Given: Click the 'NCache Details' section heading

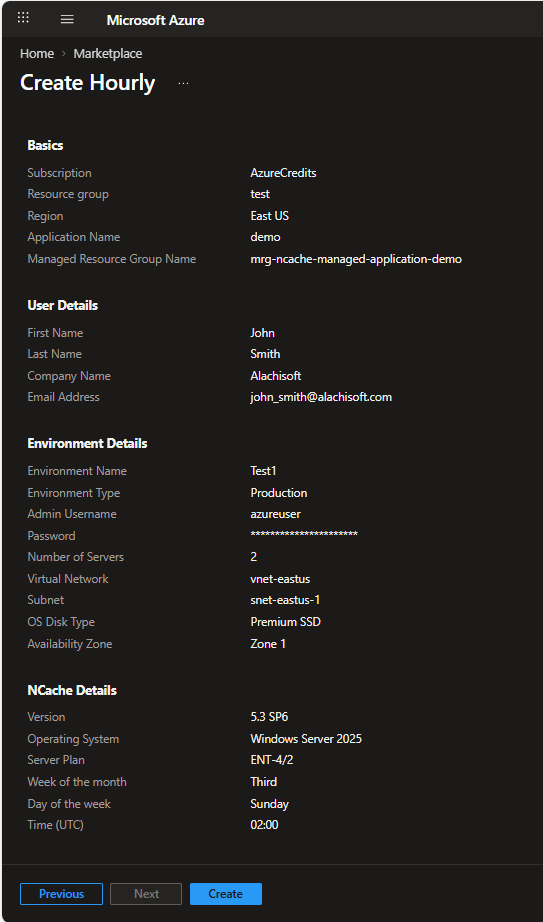Looking at the screenshot, I should point(72,690).
